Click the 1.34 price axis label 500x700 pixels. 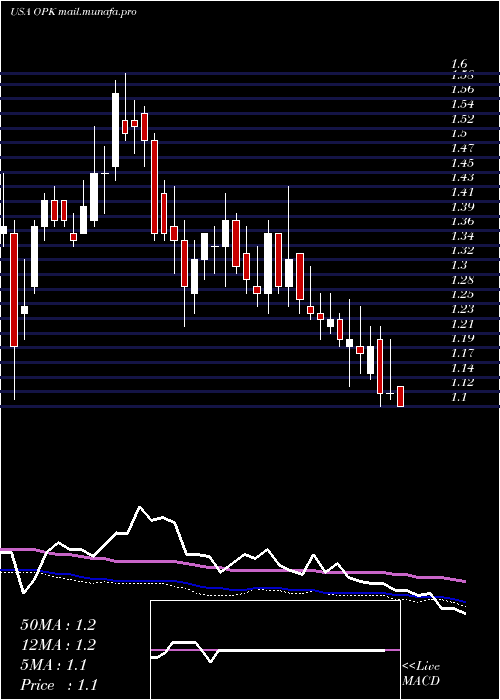(x=462, y=236)
